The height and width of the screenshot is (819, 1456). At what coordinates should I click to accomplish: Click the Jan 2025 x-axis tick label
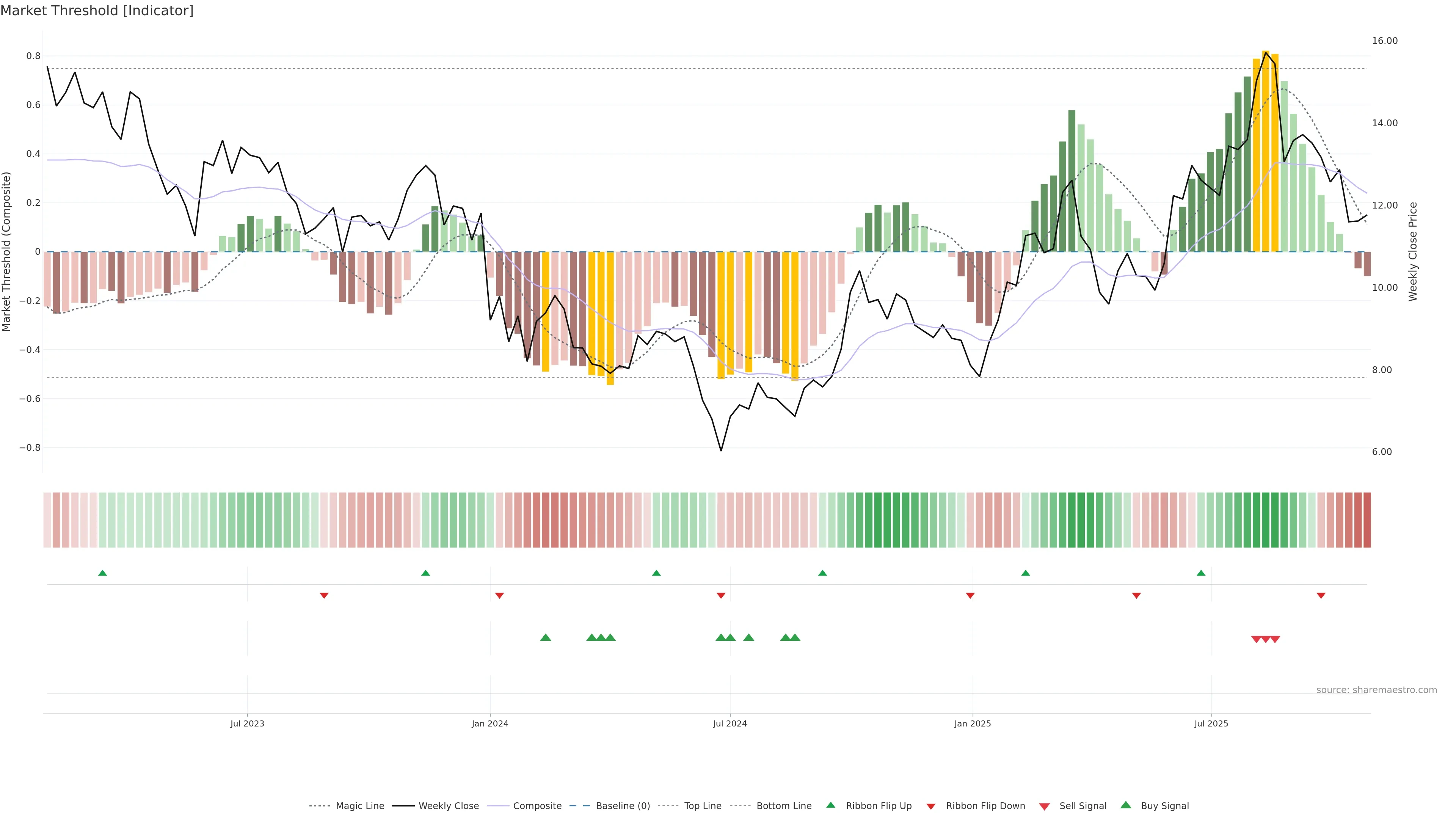(972, 723)
